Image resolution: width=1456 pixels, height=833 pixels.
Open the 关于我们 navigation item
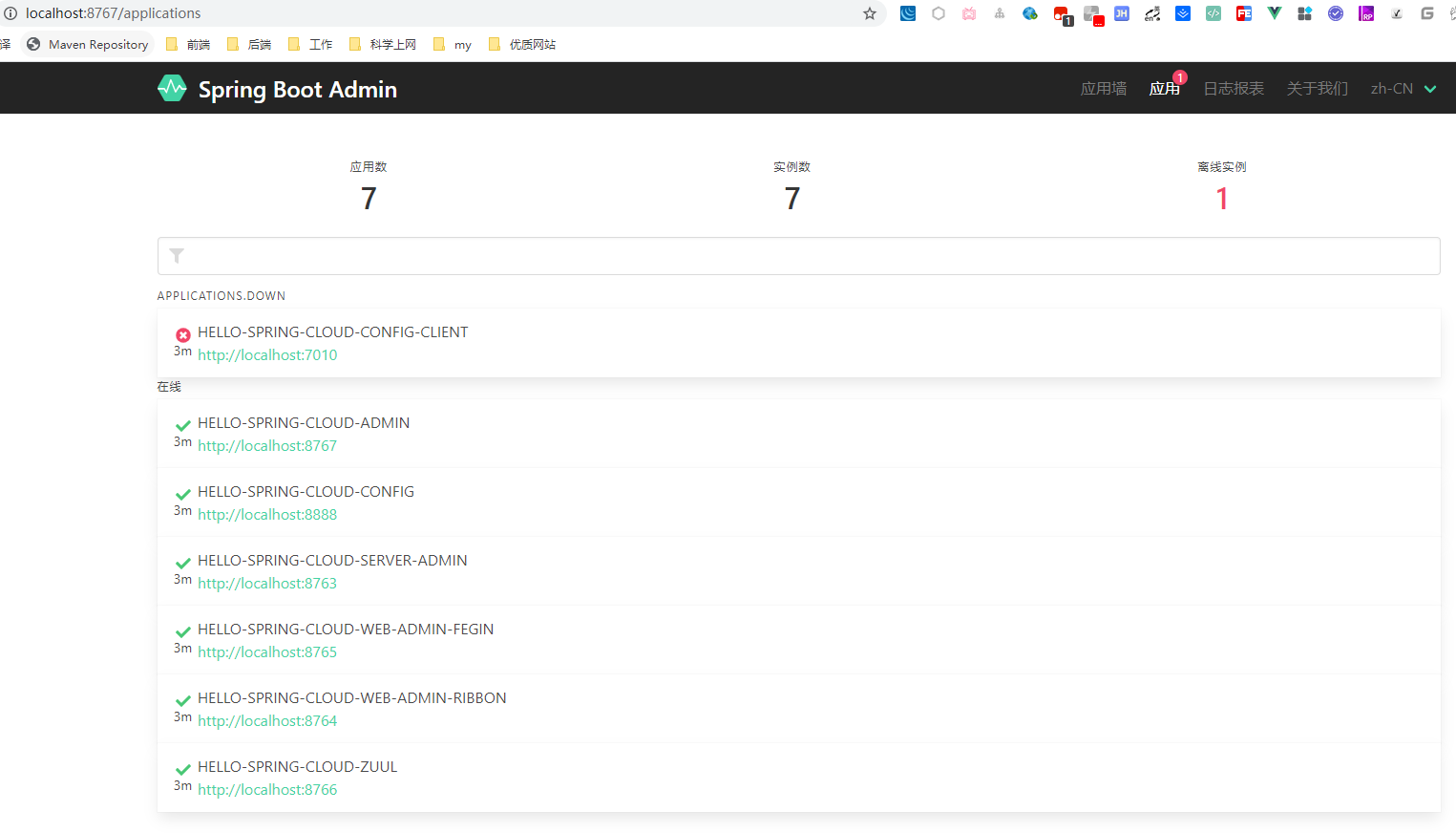[x=1318, y=88]
